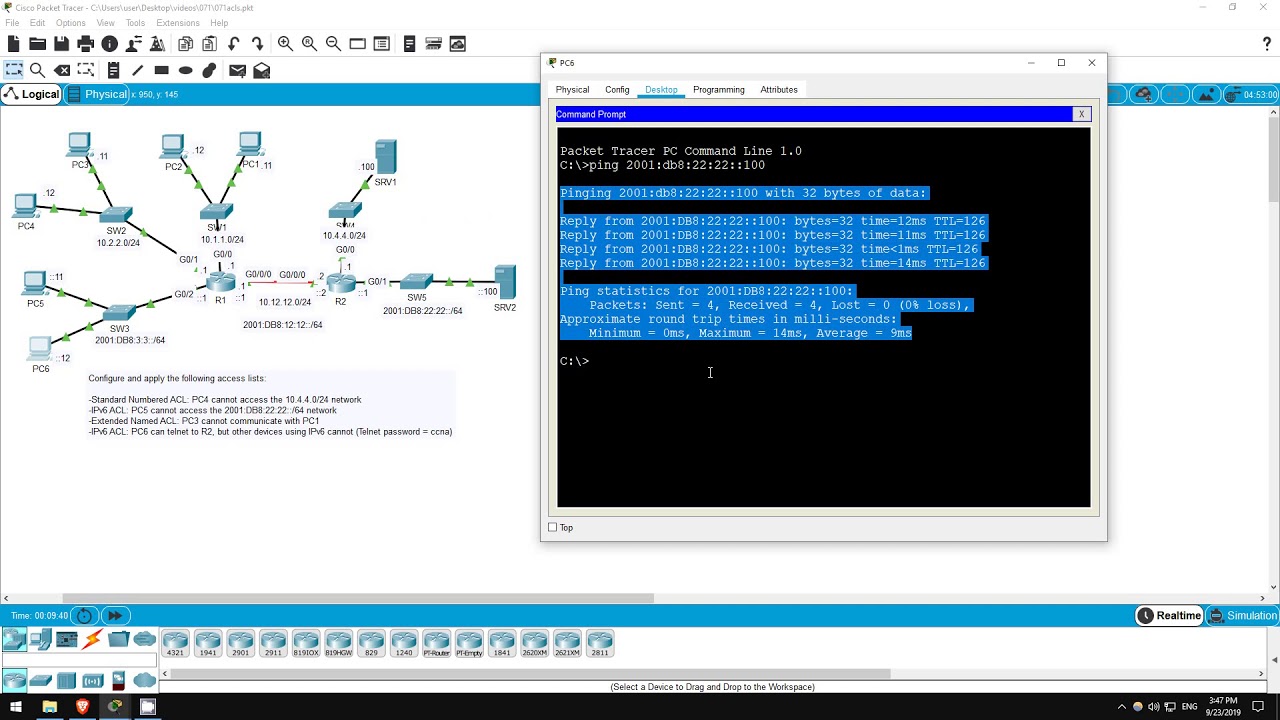Tick the Top checkbox in PC6 window
1280x720 pixels.
pyautogui.click(x=552, y=527)
